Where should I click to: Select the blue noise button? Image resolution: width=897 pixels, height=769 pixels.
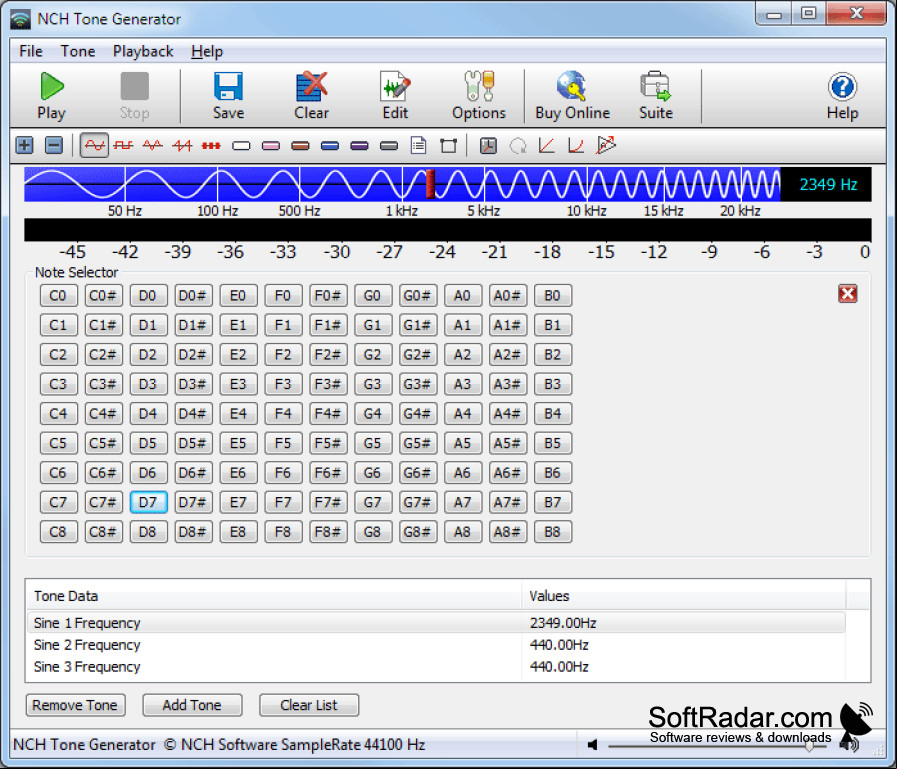point(330,146)
